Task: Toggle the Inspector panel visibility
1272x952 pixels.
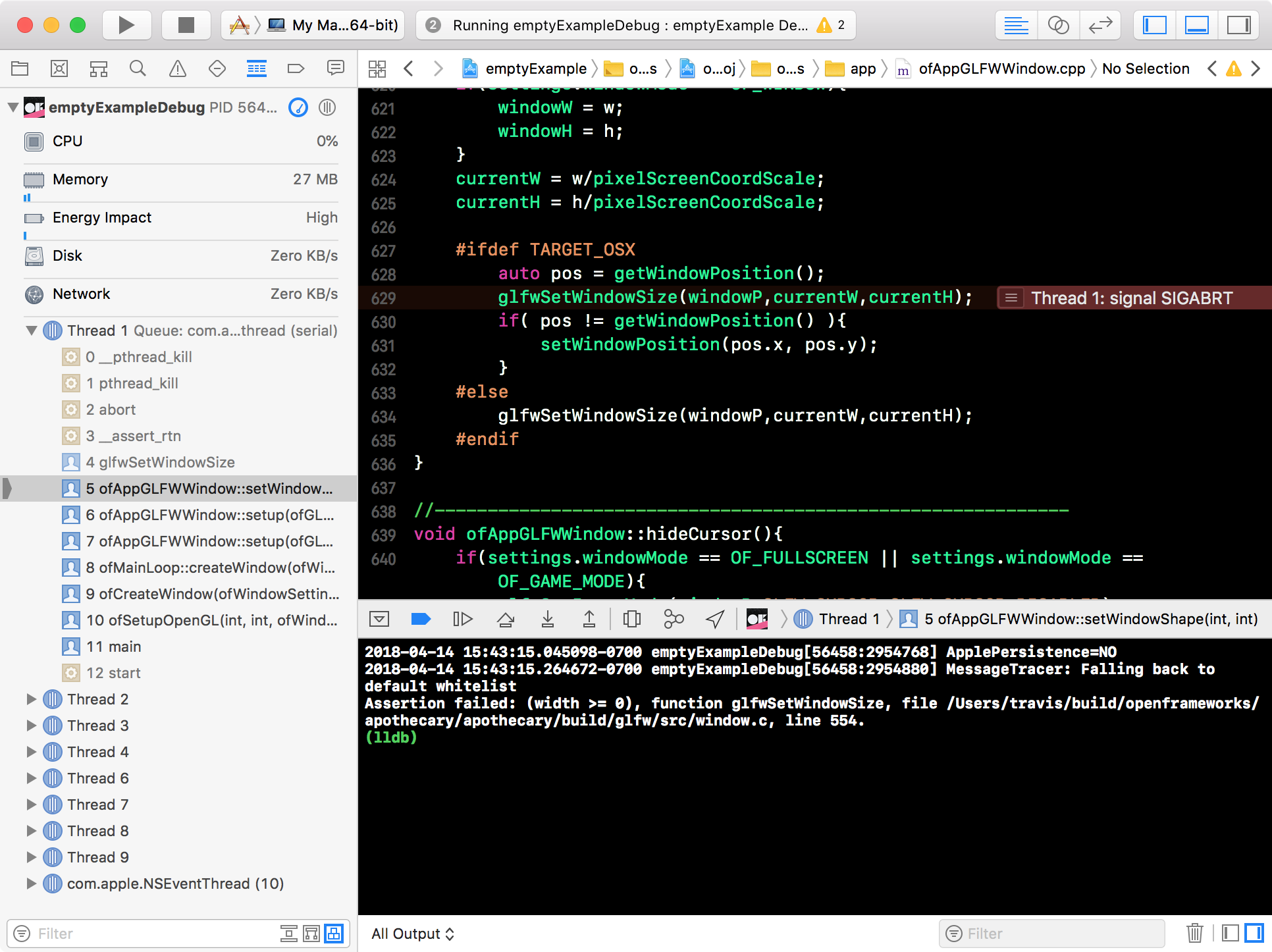Action: click(1240, 25)
